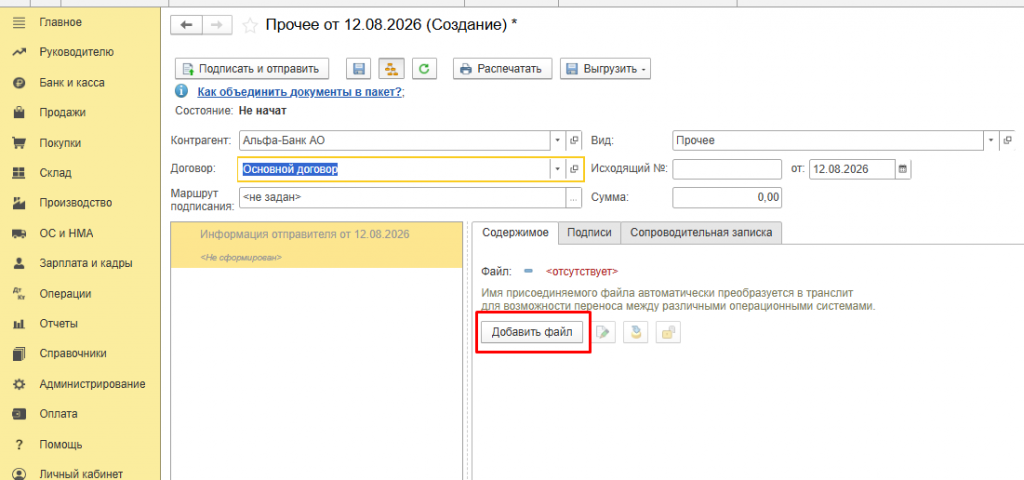
Task: Select Отчеты in the sidebar menu
Action: pyautogui.click(x=59, y=324)
